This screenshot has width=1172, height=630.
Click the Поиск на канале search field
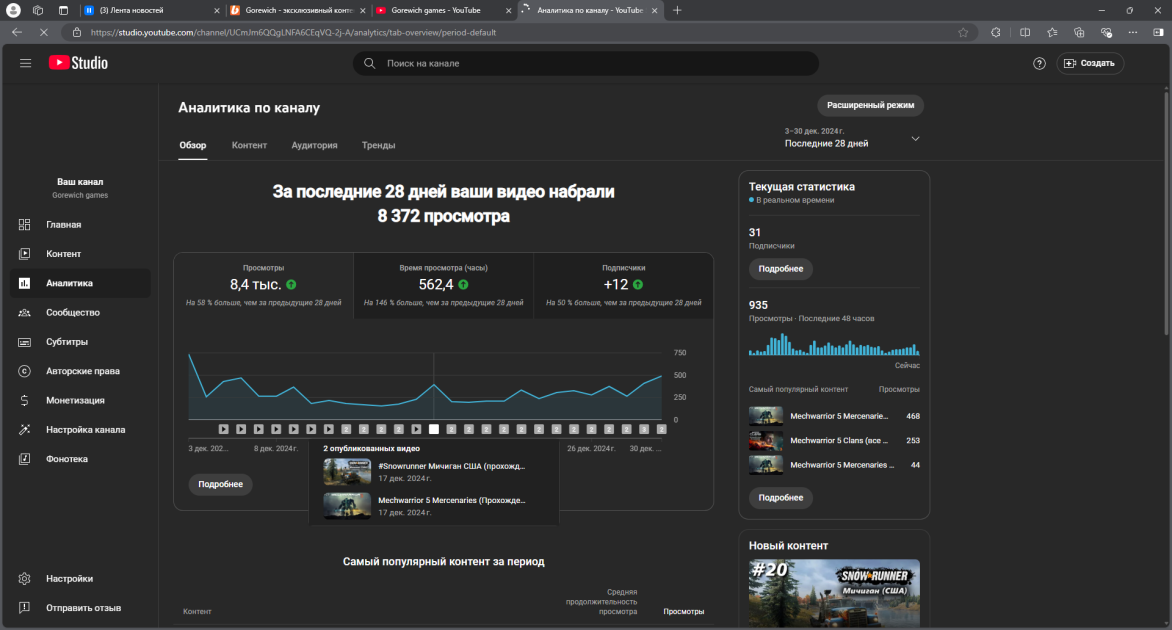click(585, 64)
